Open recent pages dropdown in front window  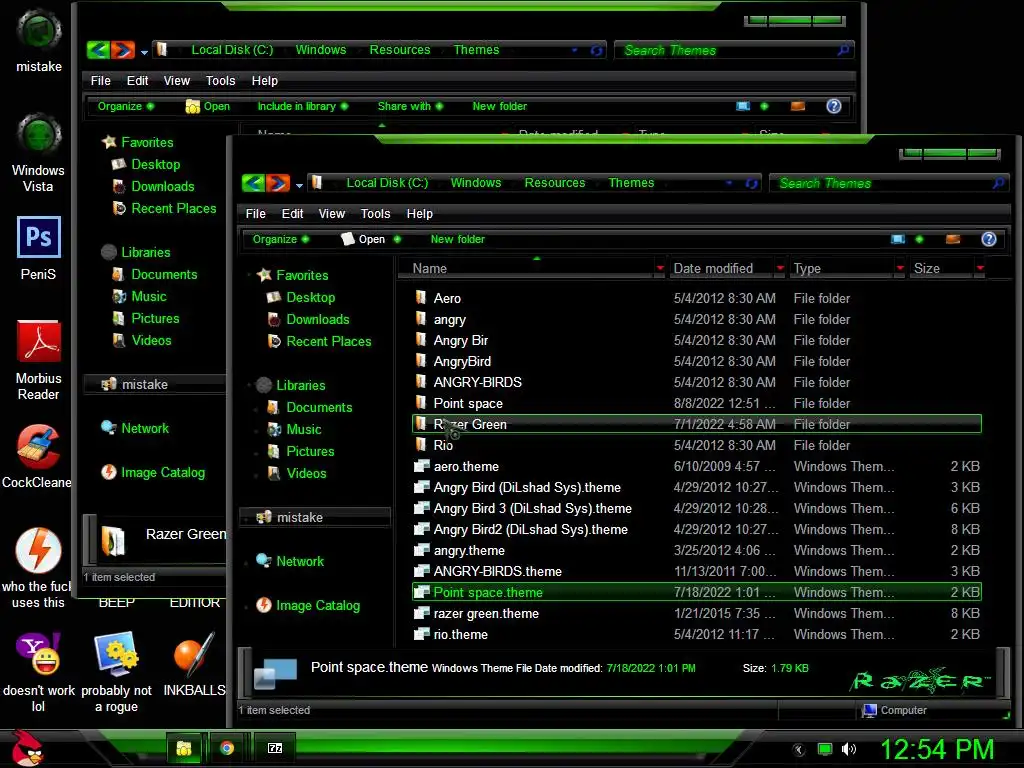pos(299,185)
